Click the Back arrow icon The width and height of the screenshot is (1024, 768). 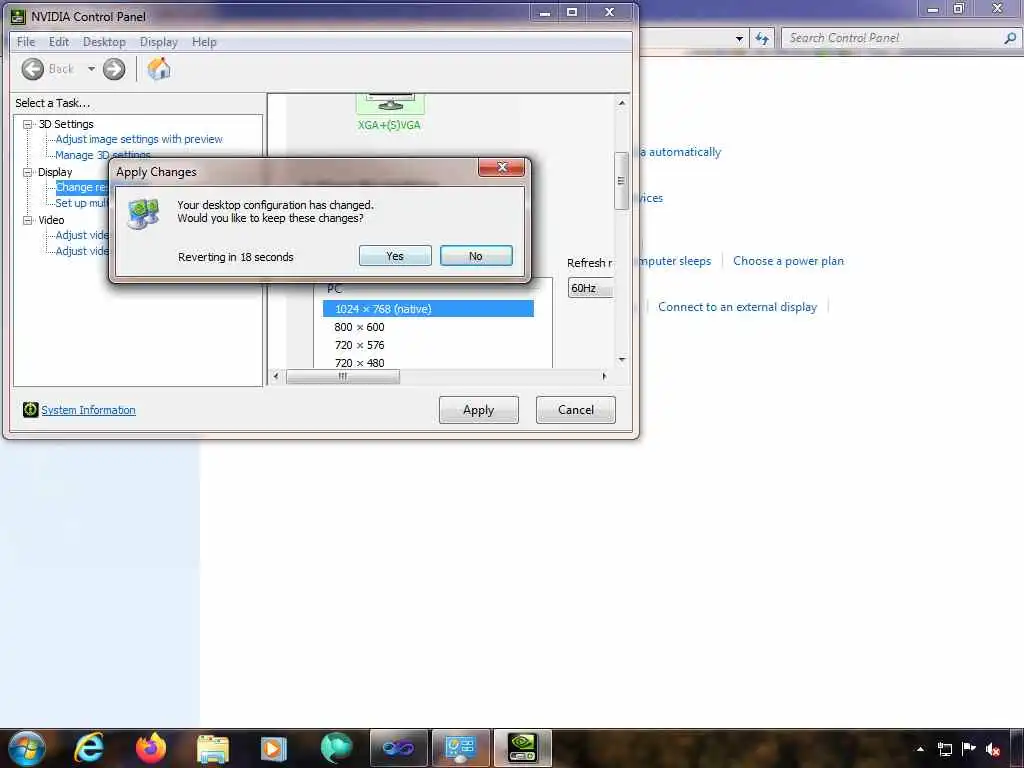(33, 69)
